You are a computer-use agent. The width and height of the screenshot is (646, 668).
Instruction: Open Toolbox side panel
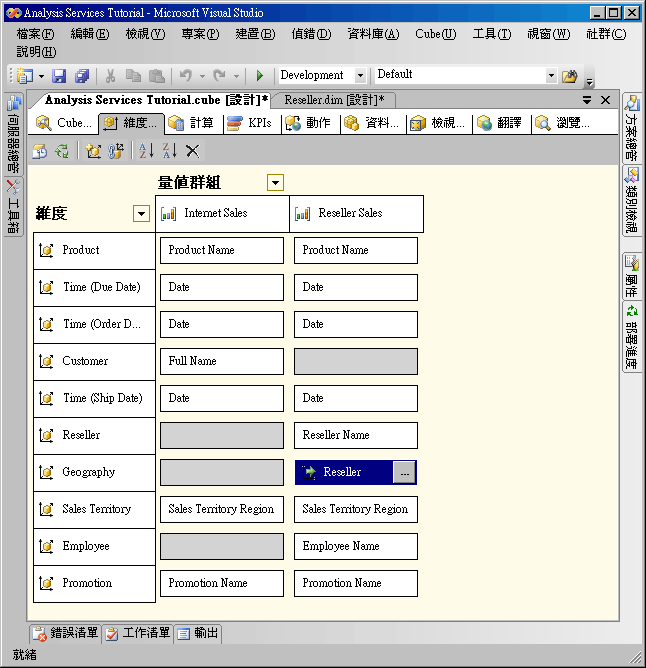point(14,207)
